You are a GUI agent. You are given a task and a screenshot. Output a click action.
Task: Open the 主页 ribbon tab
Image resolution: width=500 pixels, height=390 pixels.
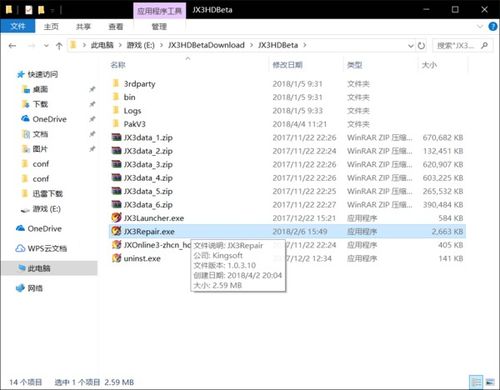pos(51,27)
